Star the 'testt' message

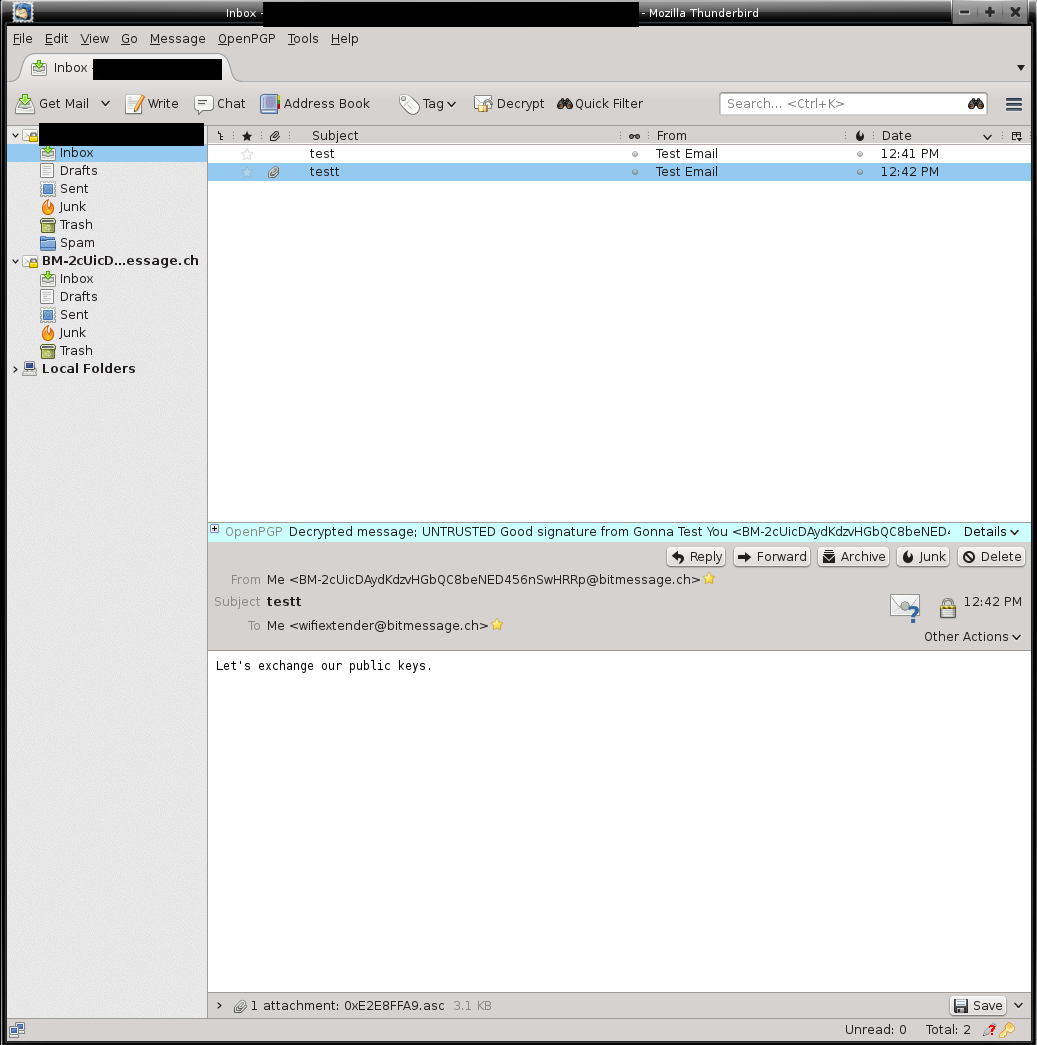(x=247, y=172)
